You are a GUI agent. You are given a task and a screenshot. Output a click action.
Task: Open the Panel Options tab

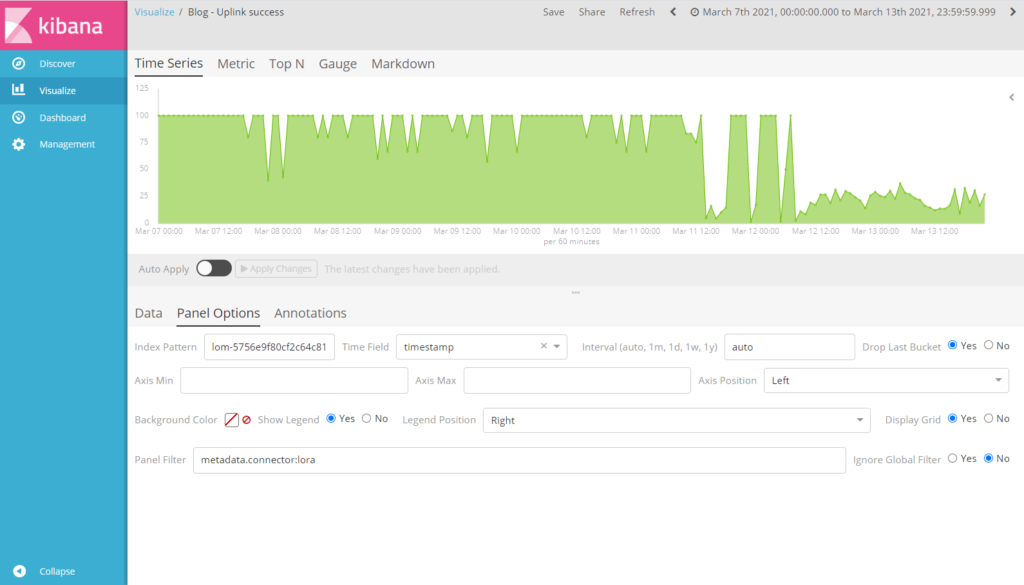click(218, 313)
